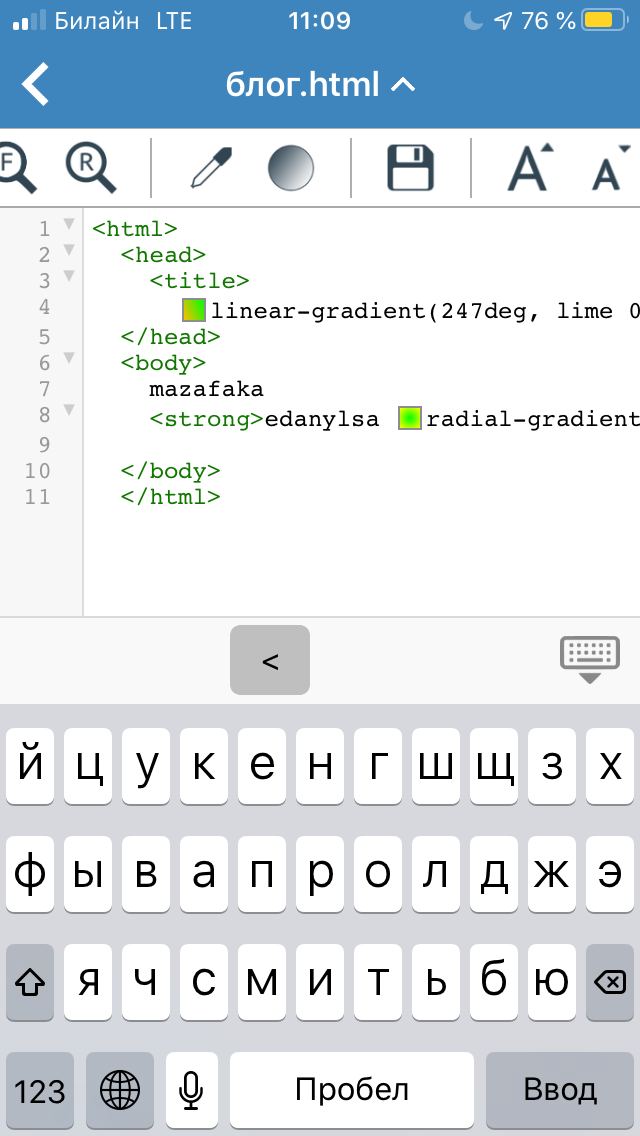Tap the radial-gradient color swatch on line 8
Image resolution: width=640 pixels, height=1136 pixels.
(x=410, y=418)
